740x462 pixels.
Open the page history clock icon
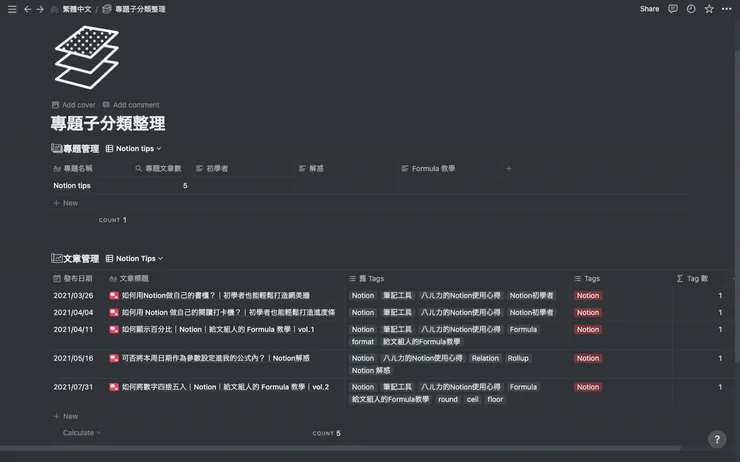point(691,9)
